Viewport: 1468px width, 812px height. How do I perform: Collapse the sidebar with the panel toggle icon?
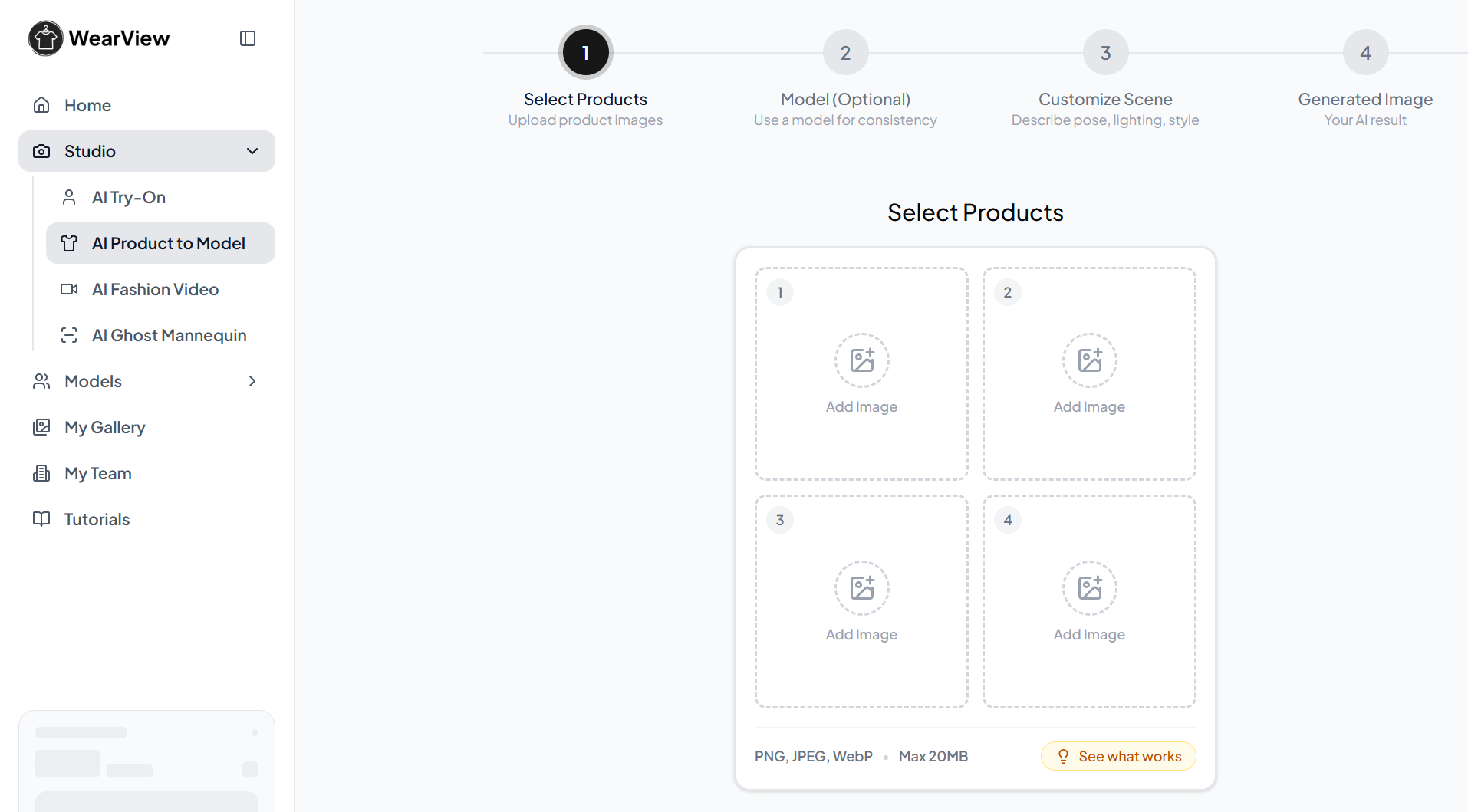click(248, 38)
